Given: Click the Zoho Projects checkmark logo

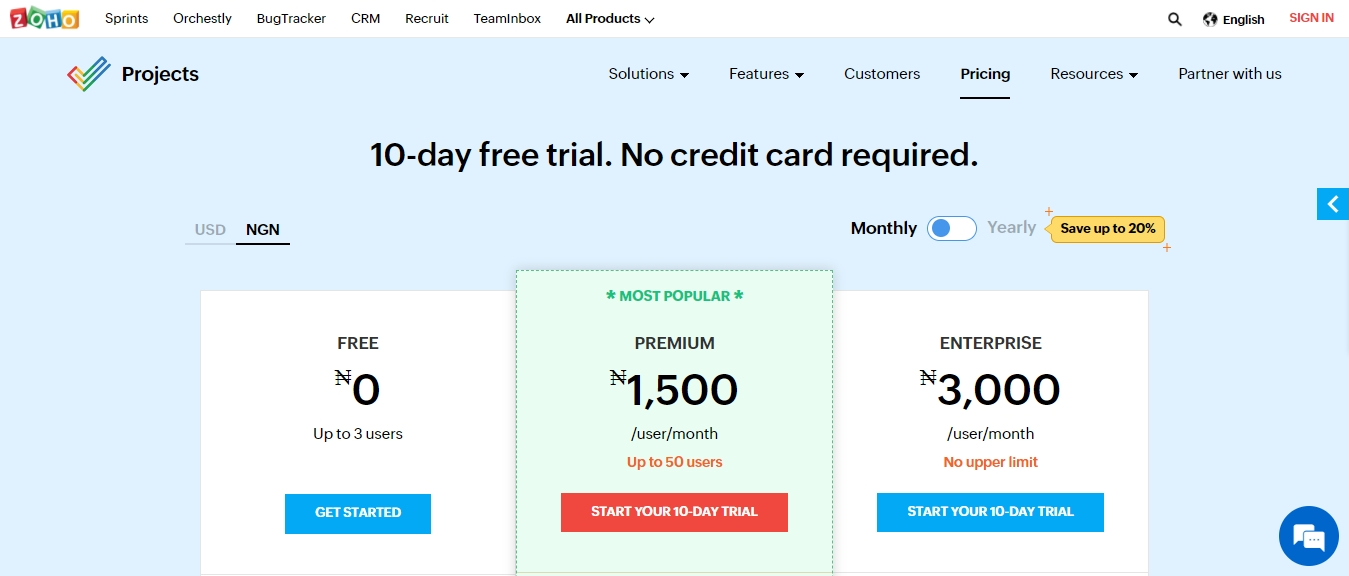Looking at the screenshot, I should pyautogui.click(x=89, y=74).
